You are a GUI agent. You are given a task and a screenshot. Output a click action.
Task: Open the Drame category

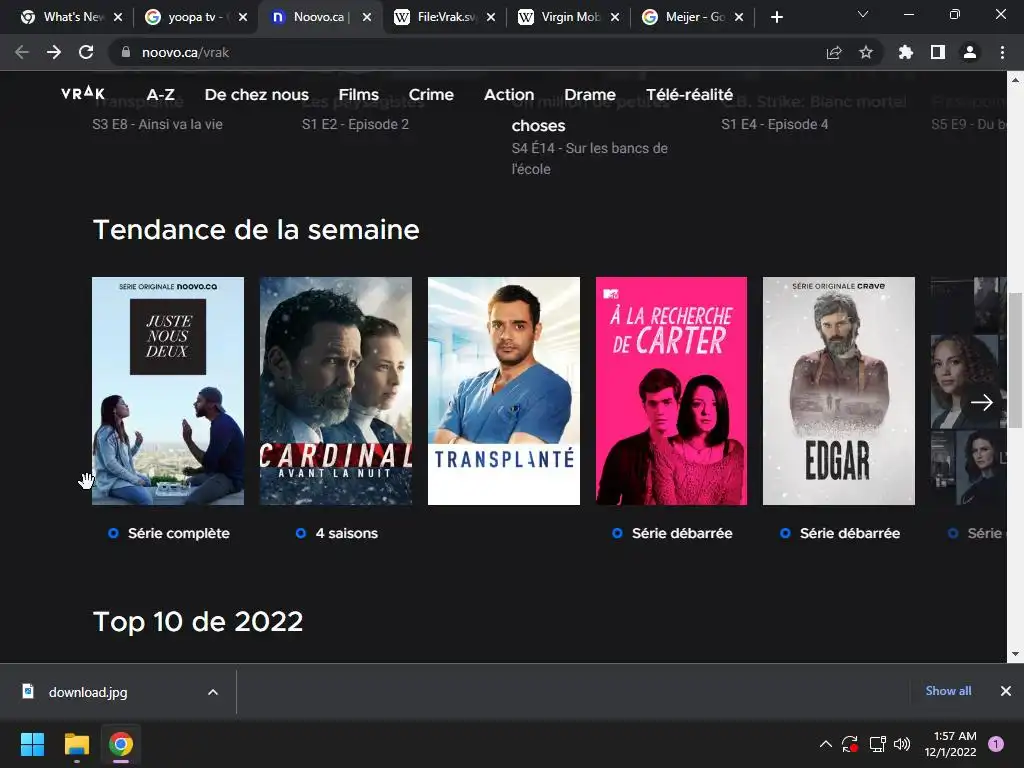coord(590,95)
